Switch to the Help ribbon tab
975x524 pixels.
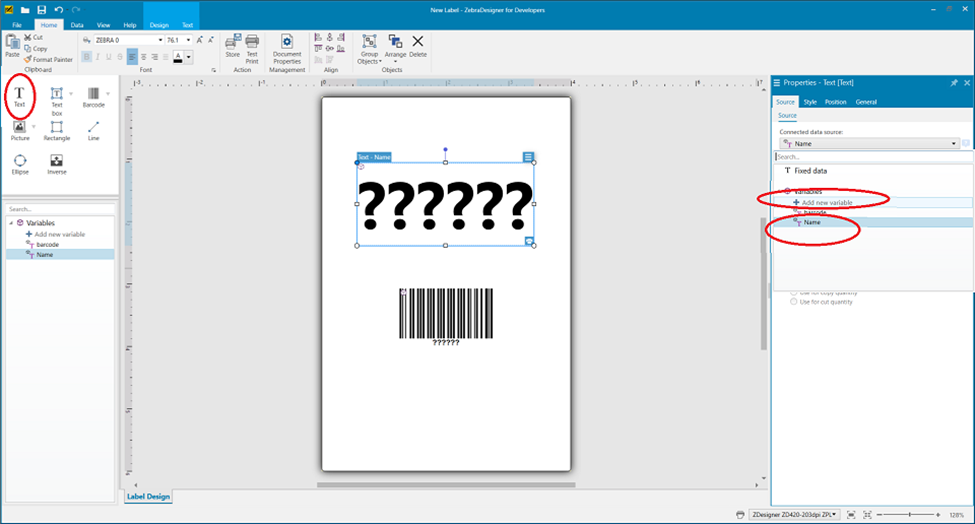[x=130, y=25]
